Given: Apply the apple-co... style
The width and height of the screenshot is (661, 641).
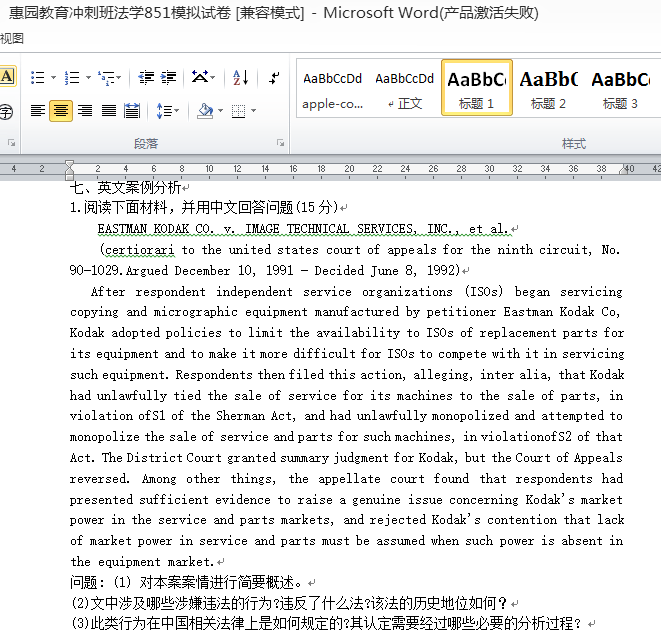Looking at the screenshot, I should (332, 88).
